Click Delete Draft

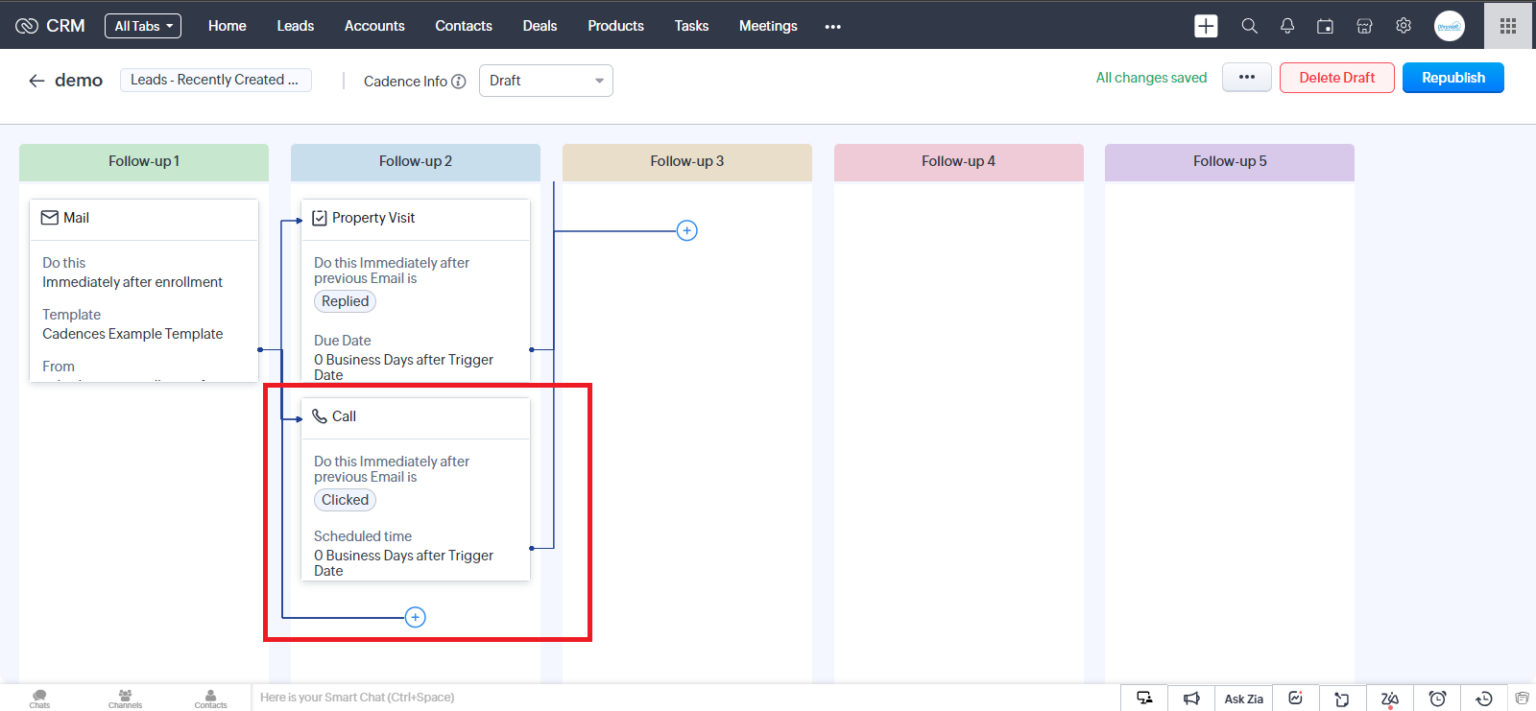(1337, 77)
